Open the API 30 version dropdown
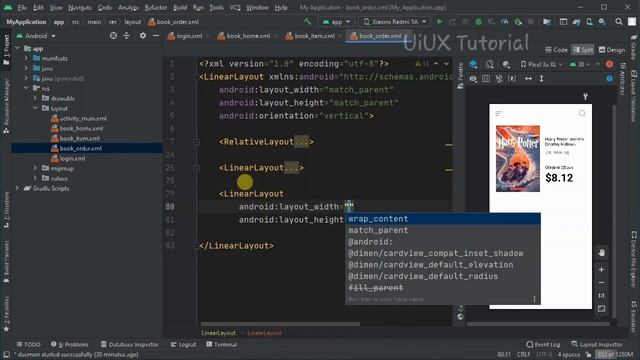The image size is (640, 360). point(580,64)
